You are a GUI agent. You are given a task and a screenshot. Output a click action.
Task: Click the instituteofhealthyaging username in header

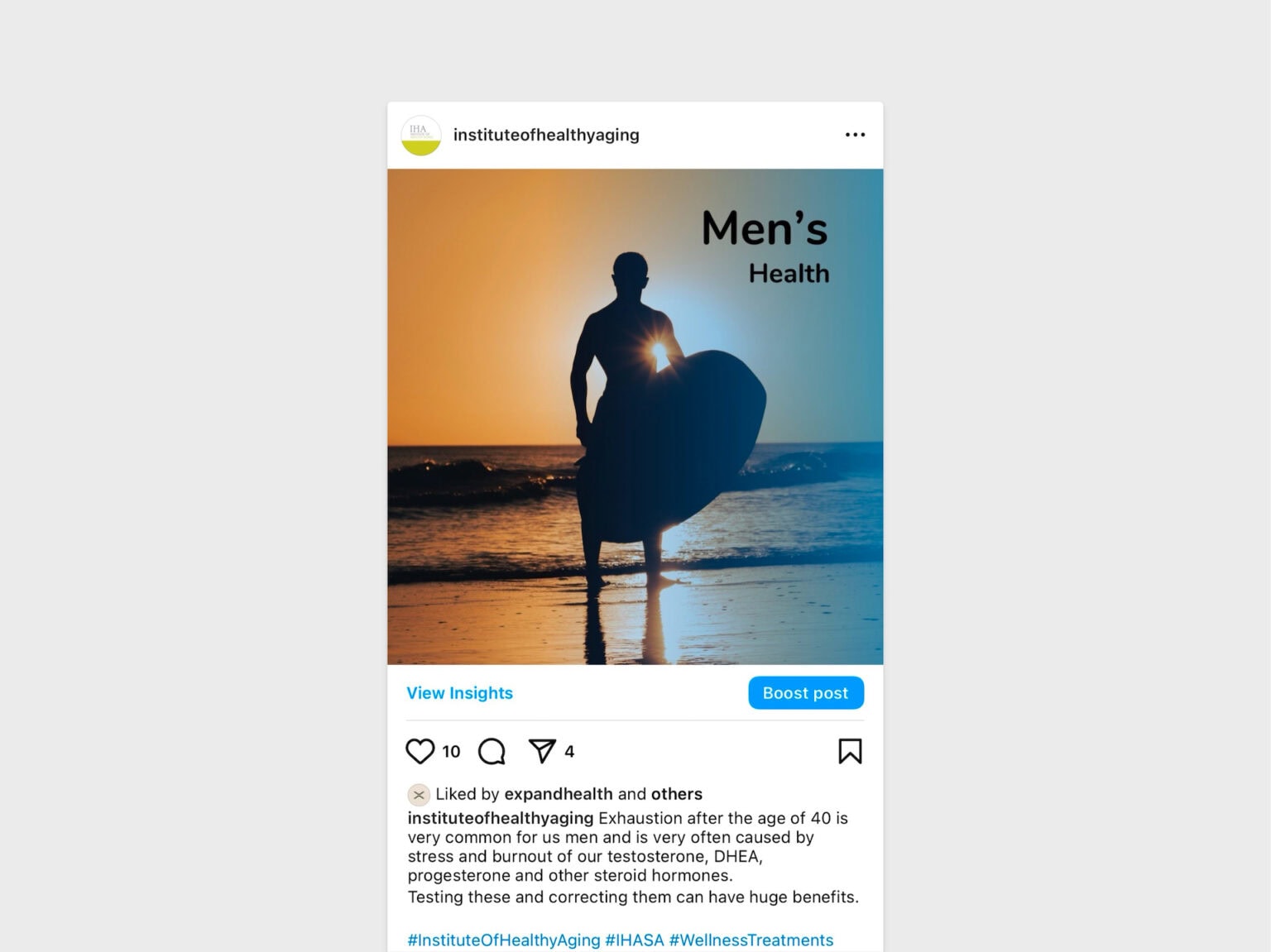point(546,135)
